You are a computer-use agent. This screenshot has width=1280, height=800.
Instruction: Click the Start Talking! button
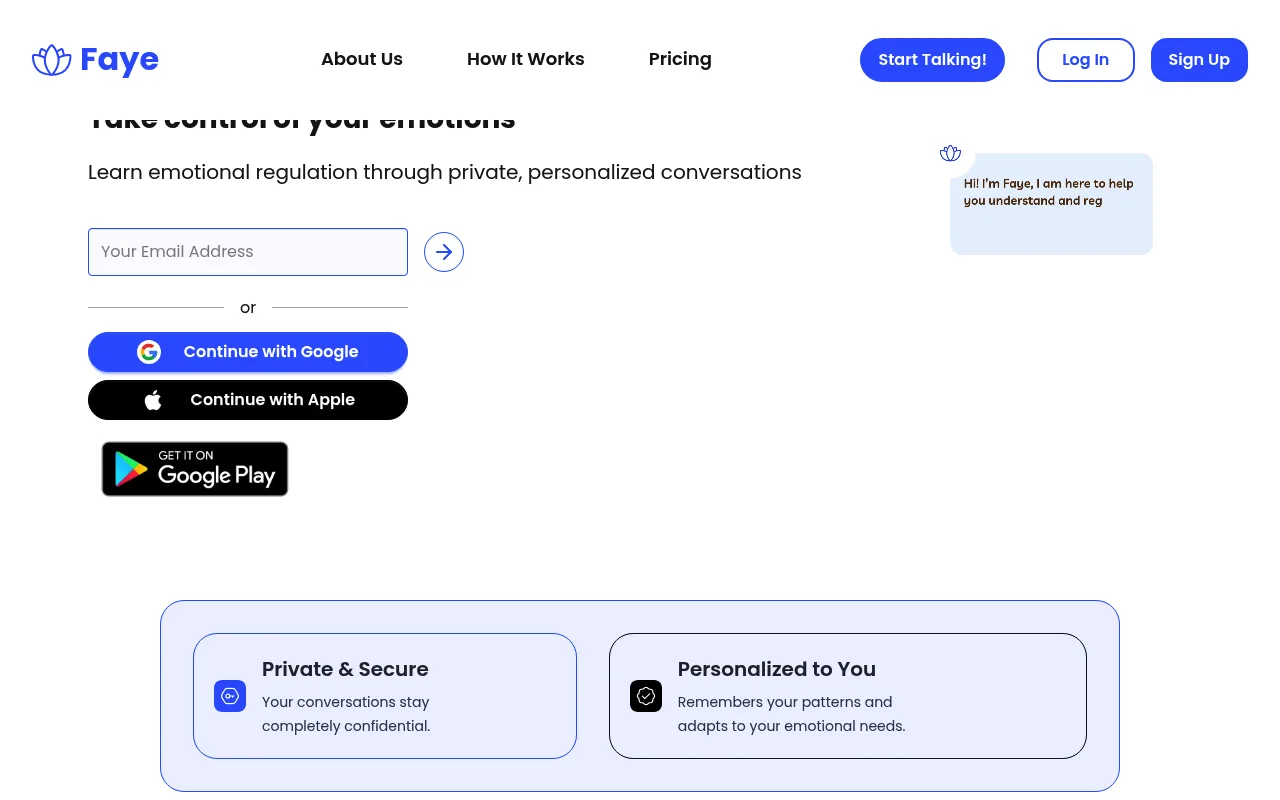click(932, 60)
